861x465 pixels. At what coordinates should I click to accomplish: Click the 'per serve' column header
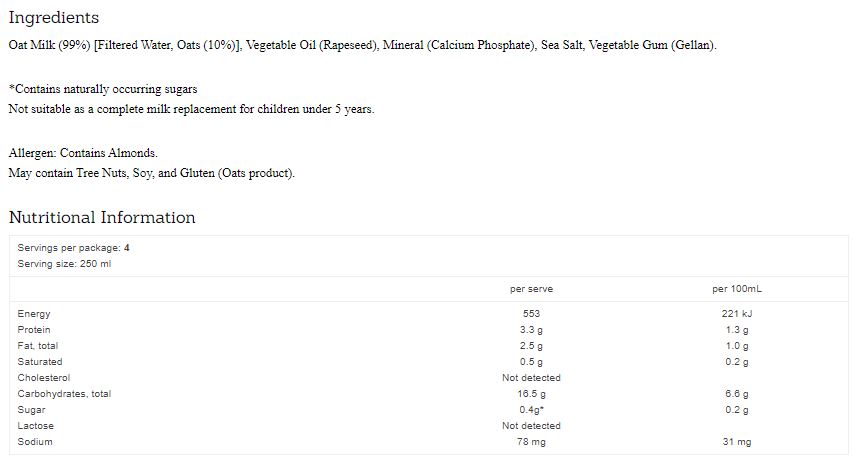pyautogui.click(x=531, y=289)
